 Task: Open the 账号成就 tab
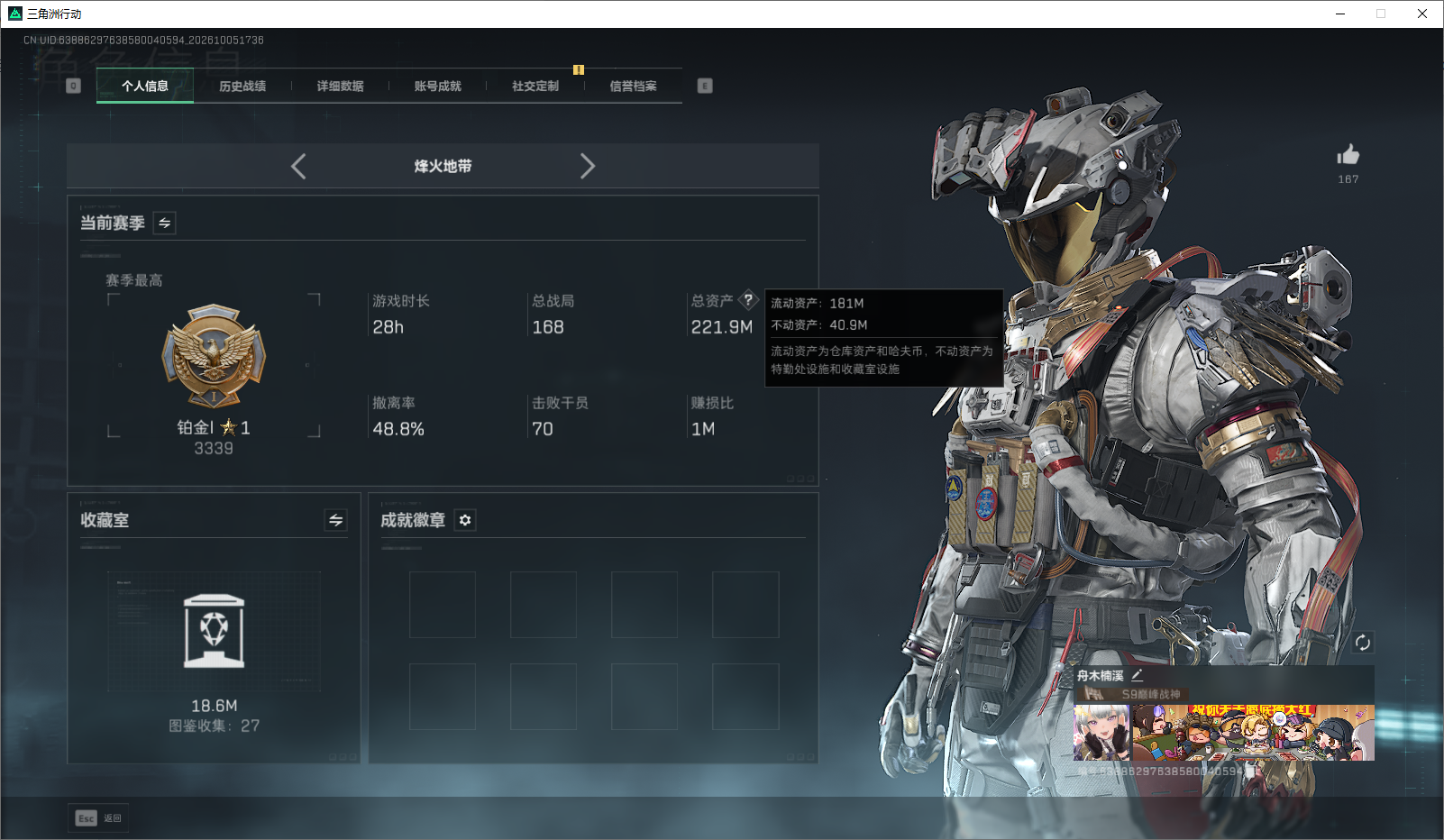tap(437, 87)
